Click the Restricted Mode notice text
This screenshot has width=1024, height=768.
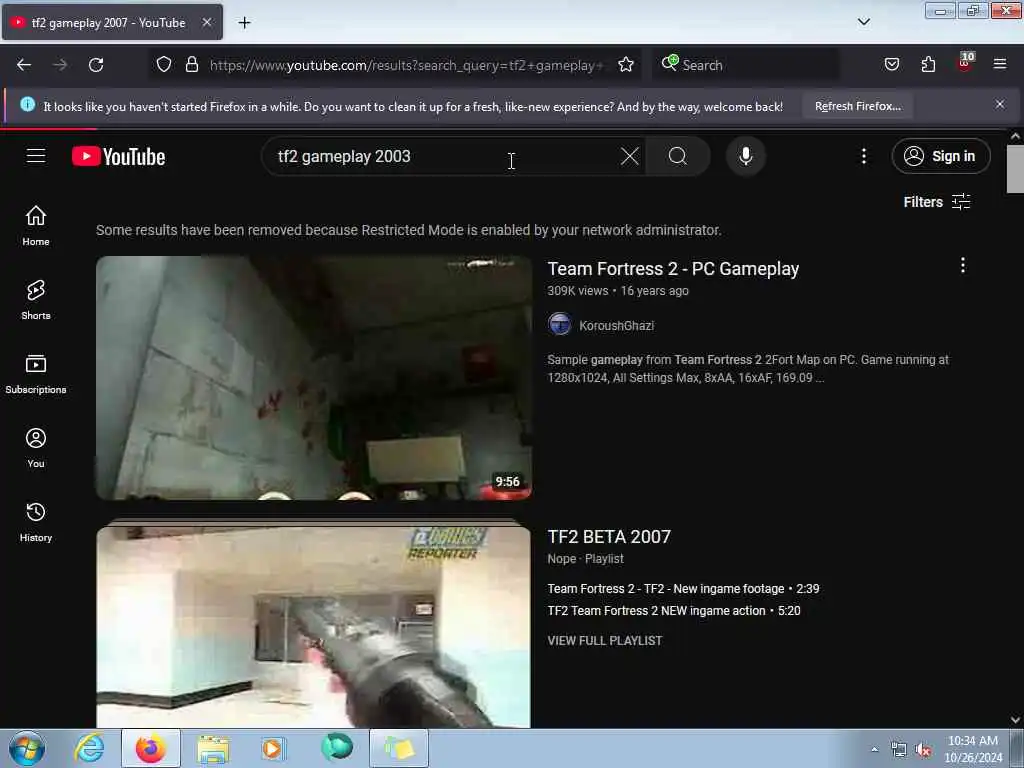point(409,230)
